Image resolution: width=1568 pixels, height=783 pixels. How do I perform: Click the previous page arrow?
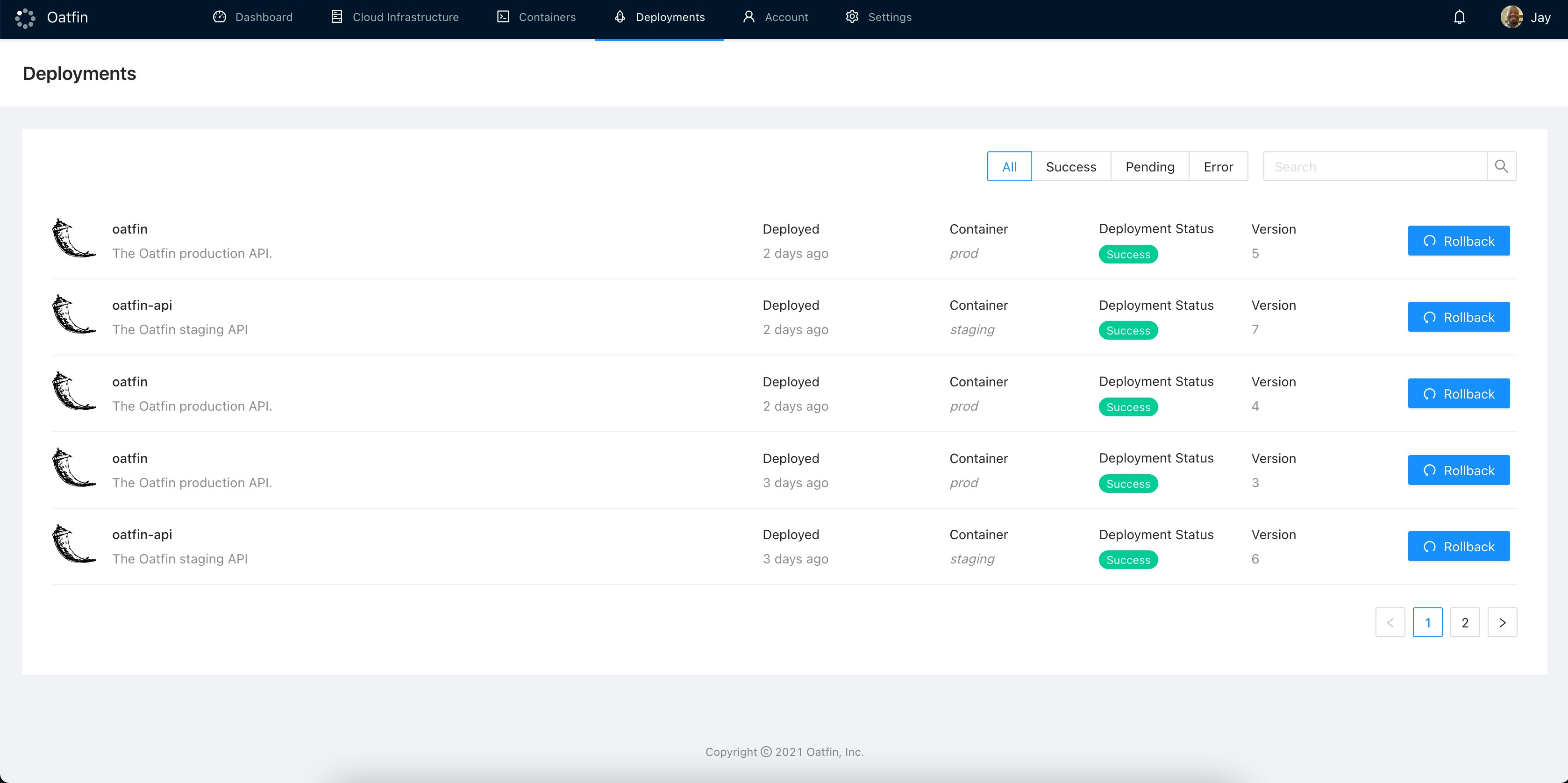(x=1390, y=622)
